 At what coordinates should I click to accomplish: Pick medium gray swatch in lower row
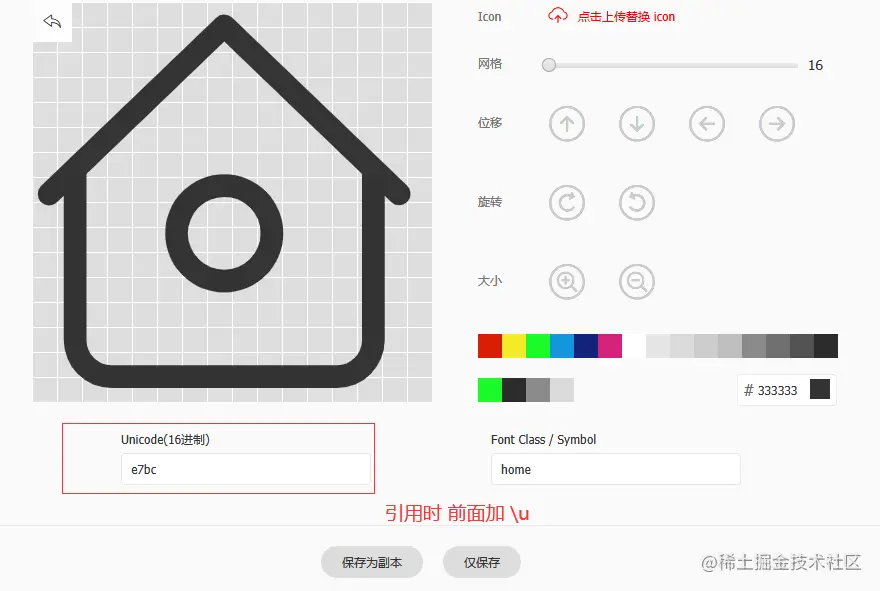coord(538,390)
